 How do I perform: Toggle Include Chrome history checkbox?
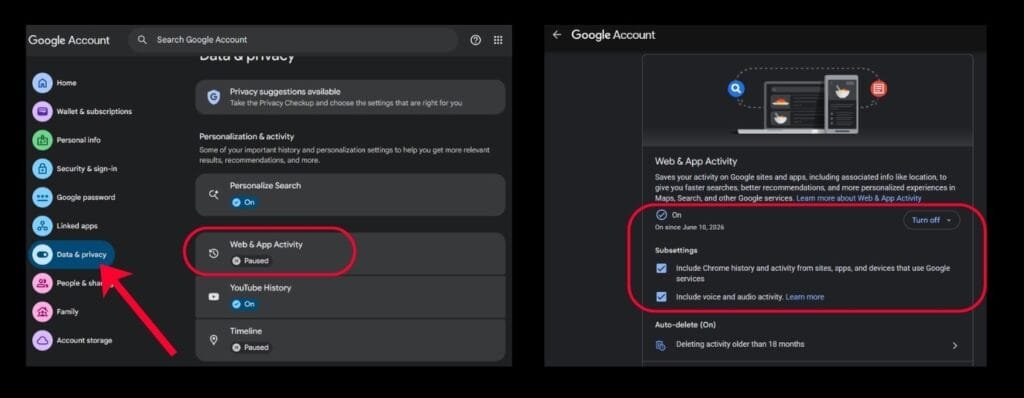662,269
